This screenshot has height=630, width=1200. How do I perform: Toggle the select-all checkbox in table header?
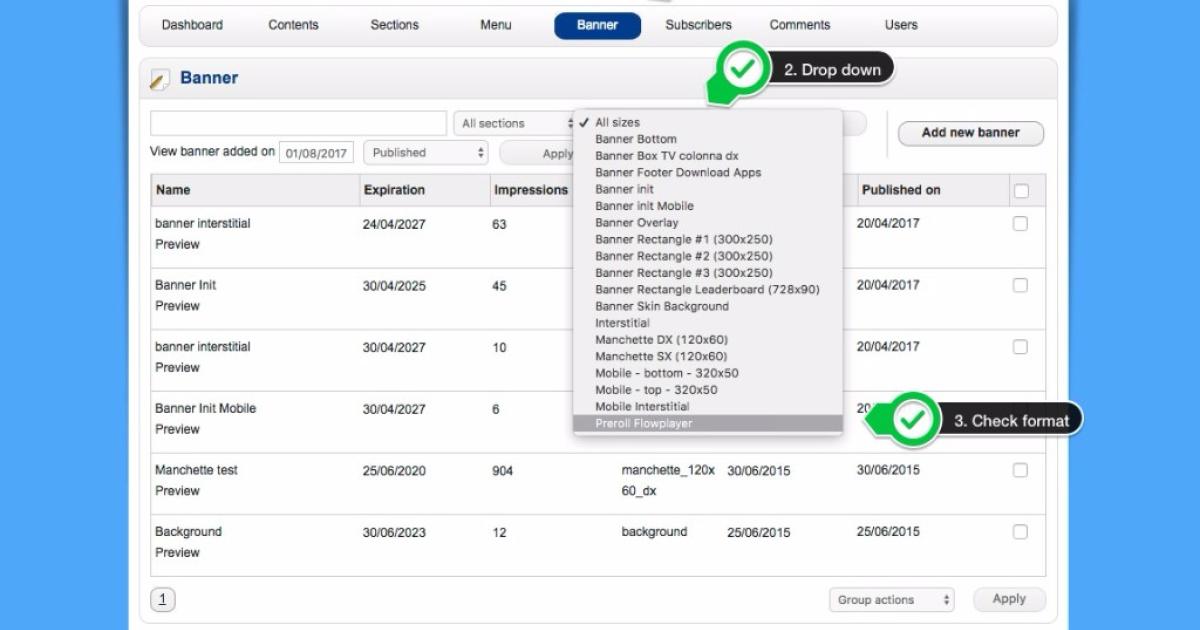pyautogui.click(x=1021, y=191)
